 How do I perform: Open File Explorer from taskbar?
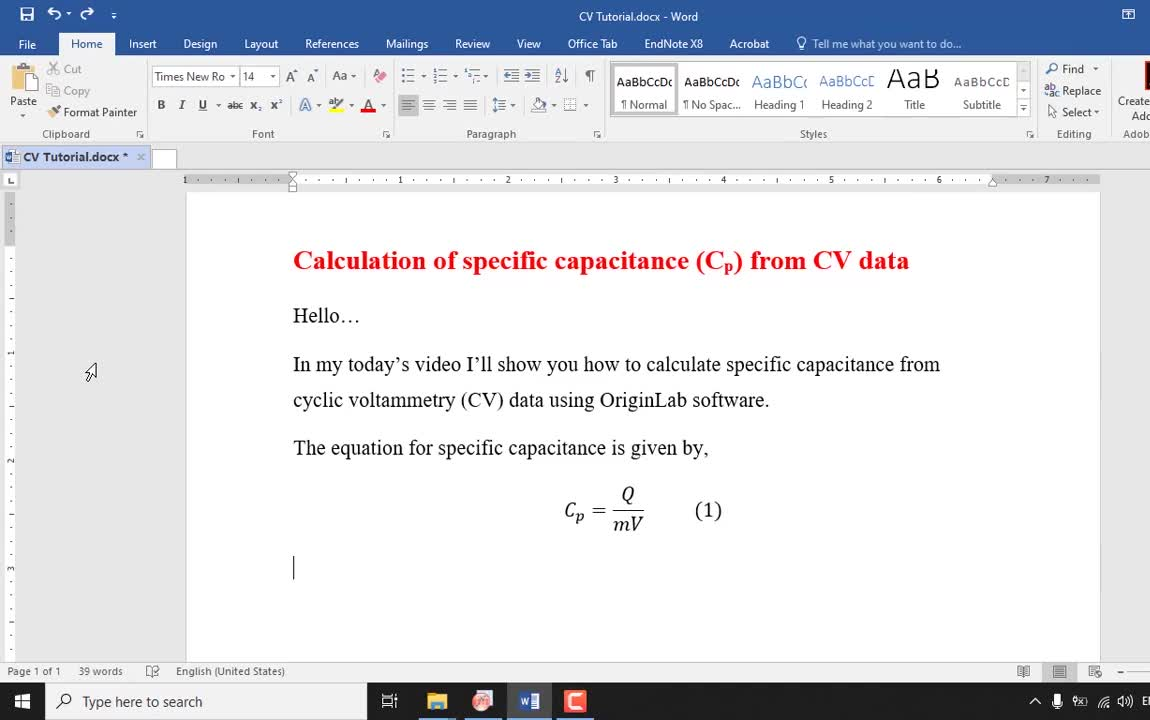[437, 702]
